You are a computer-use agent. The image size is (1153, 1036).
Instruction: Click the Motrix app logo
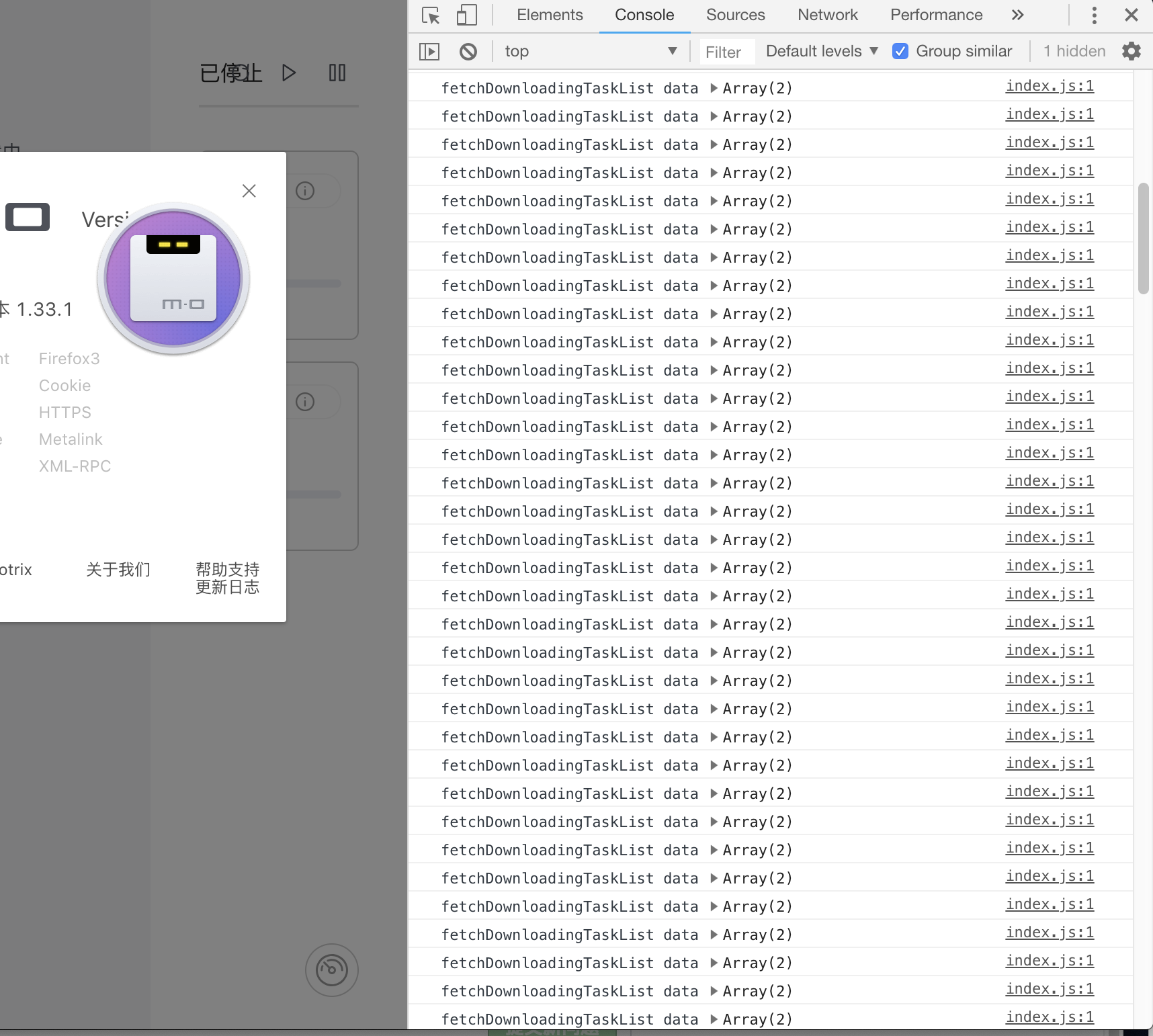point(173,278)
